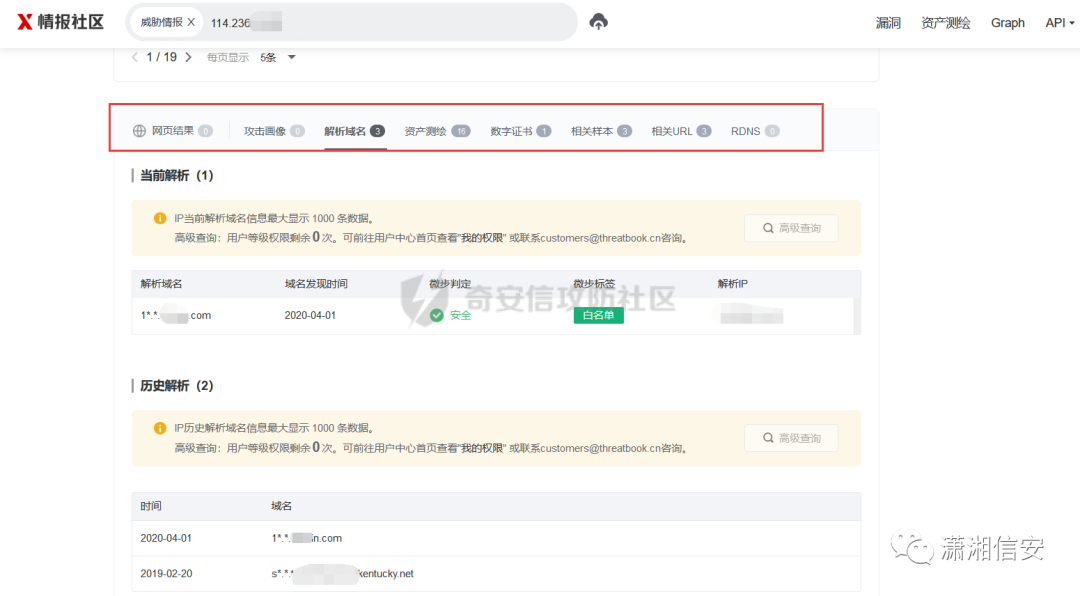Click info icon in 当前解析 notice

pos(160,218)
